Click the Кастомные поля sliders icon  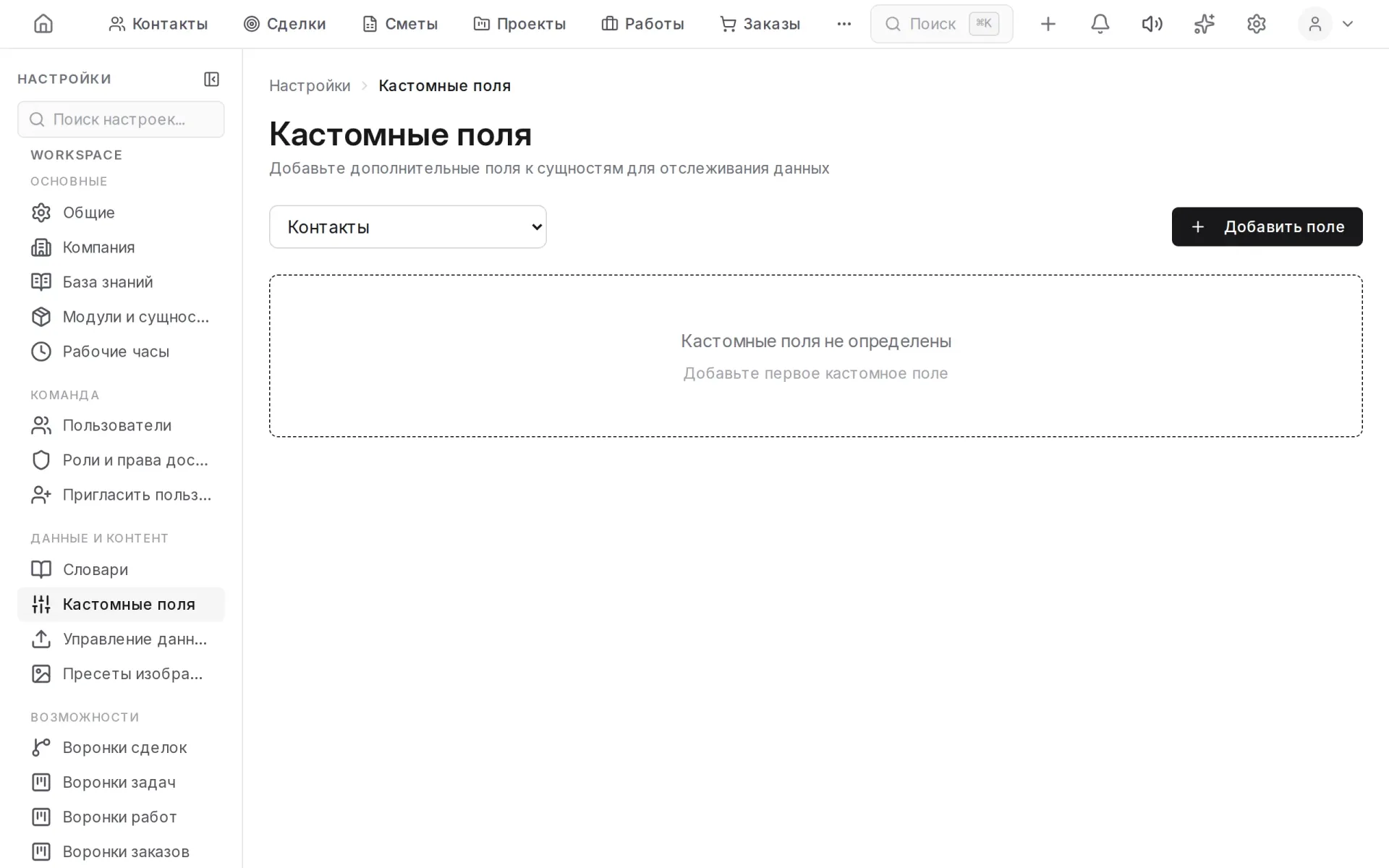tap(41, 604)
